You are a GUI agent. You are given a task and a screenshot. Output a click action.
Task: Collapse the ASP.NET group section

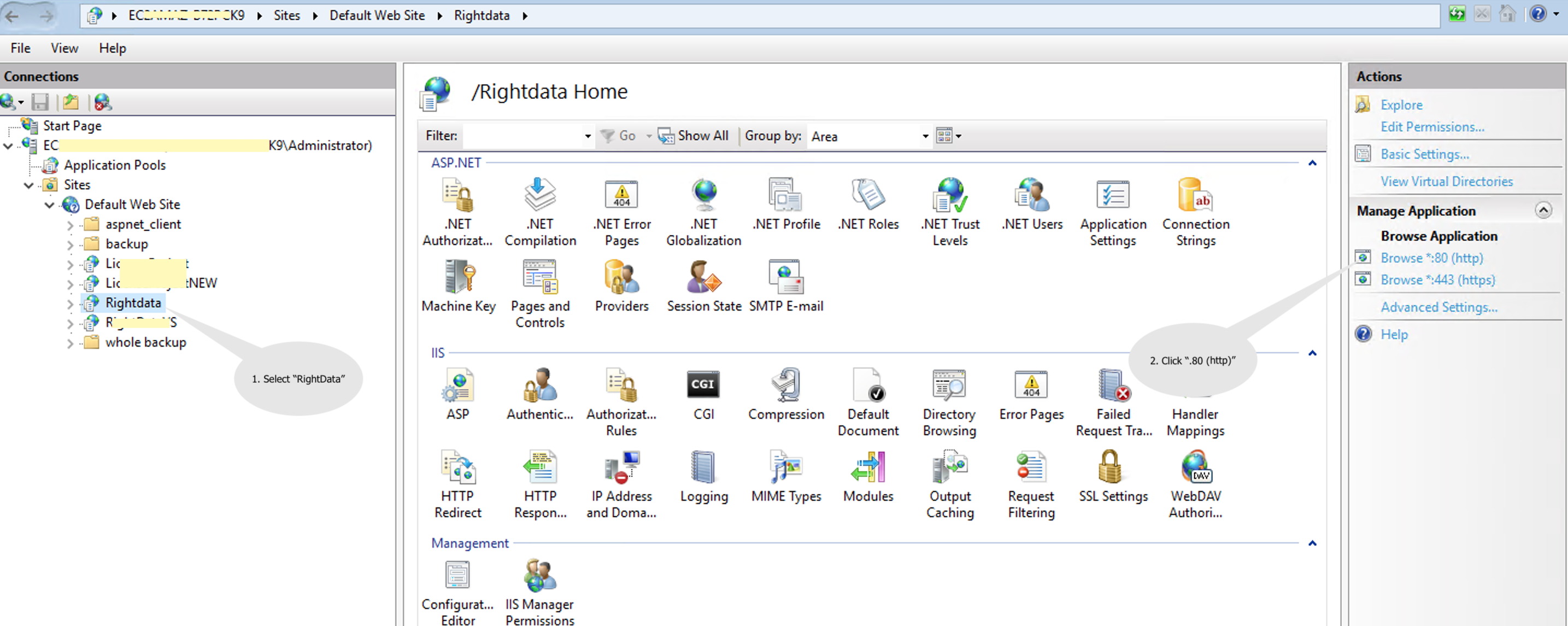(1312, 162)
